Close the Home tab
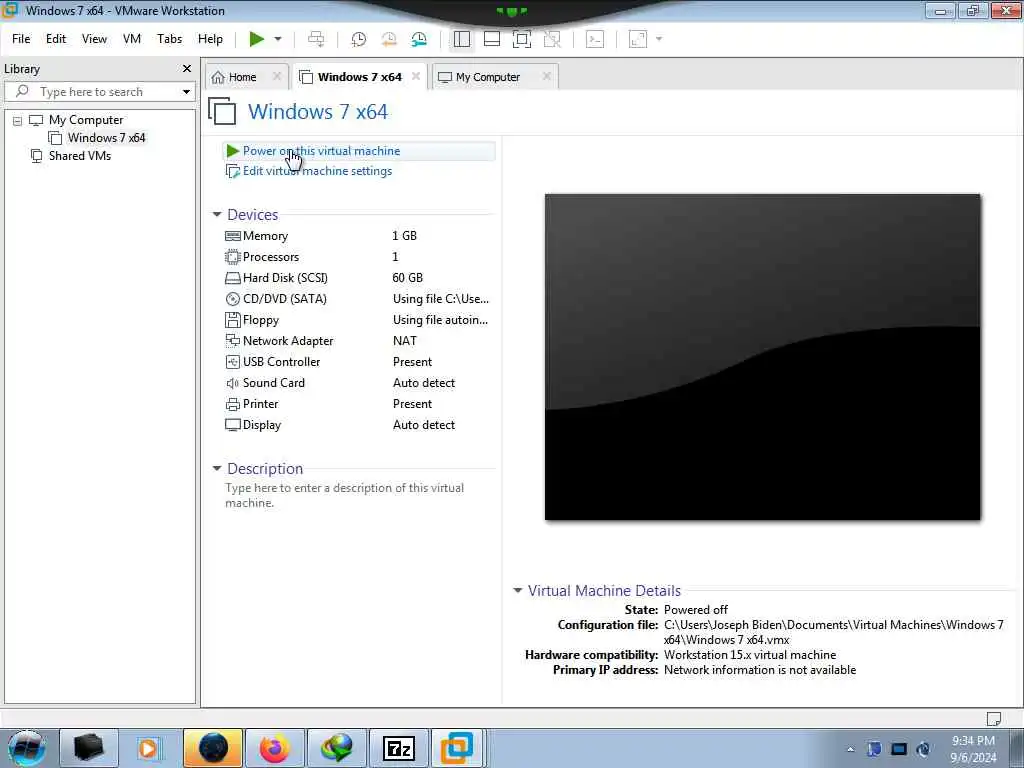The image size is (1024, 768). coord(276,76)
